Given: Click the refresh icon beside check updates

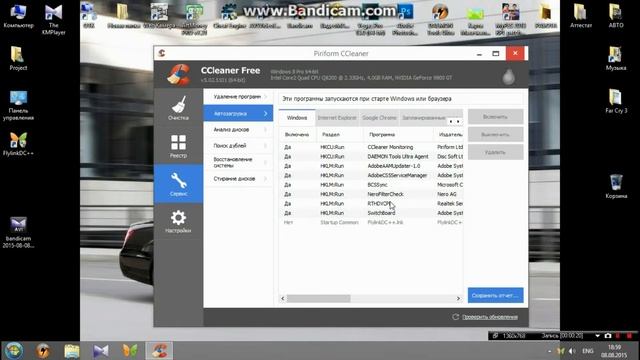Looking at the screenshot, I should pos(456,317).
